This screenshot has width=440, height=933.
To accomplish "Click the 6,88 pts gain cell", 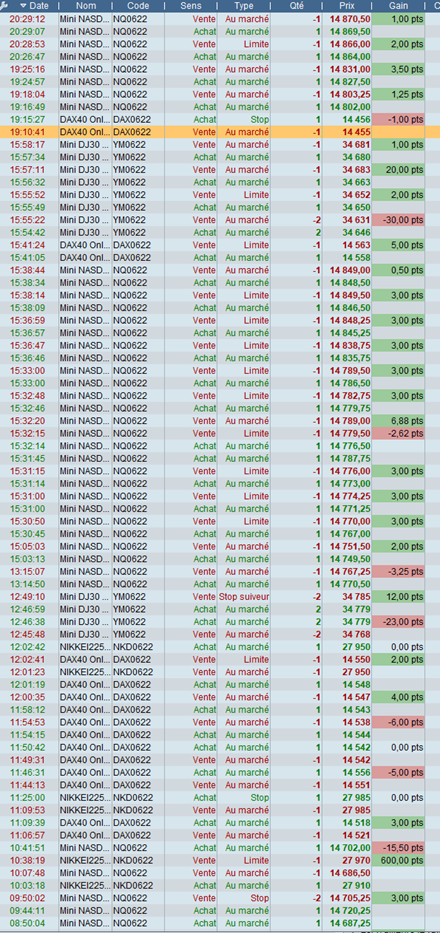I will coord(398,421).
